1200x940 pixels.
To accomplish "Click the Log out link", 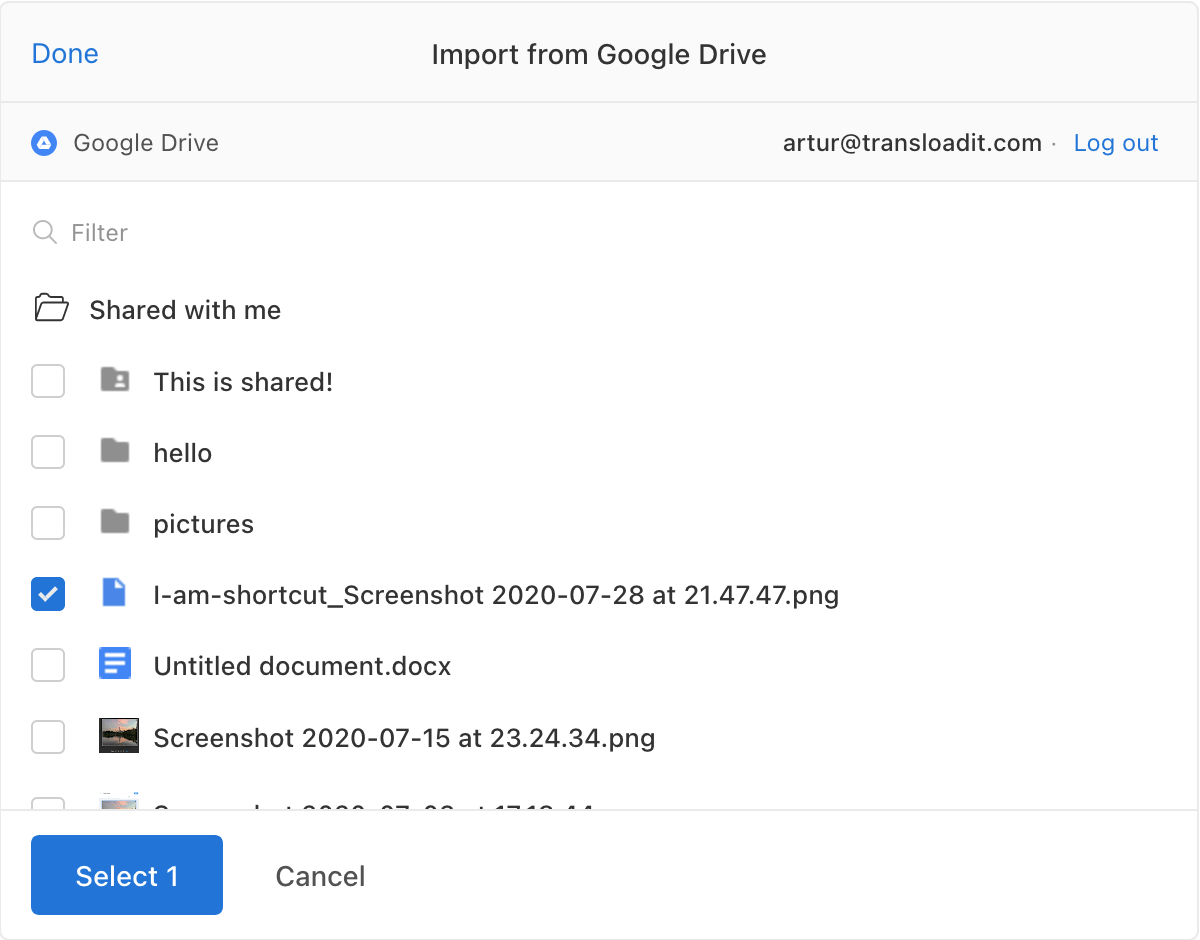I will [1116, 143].
